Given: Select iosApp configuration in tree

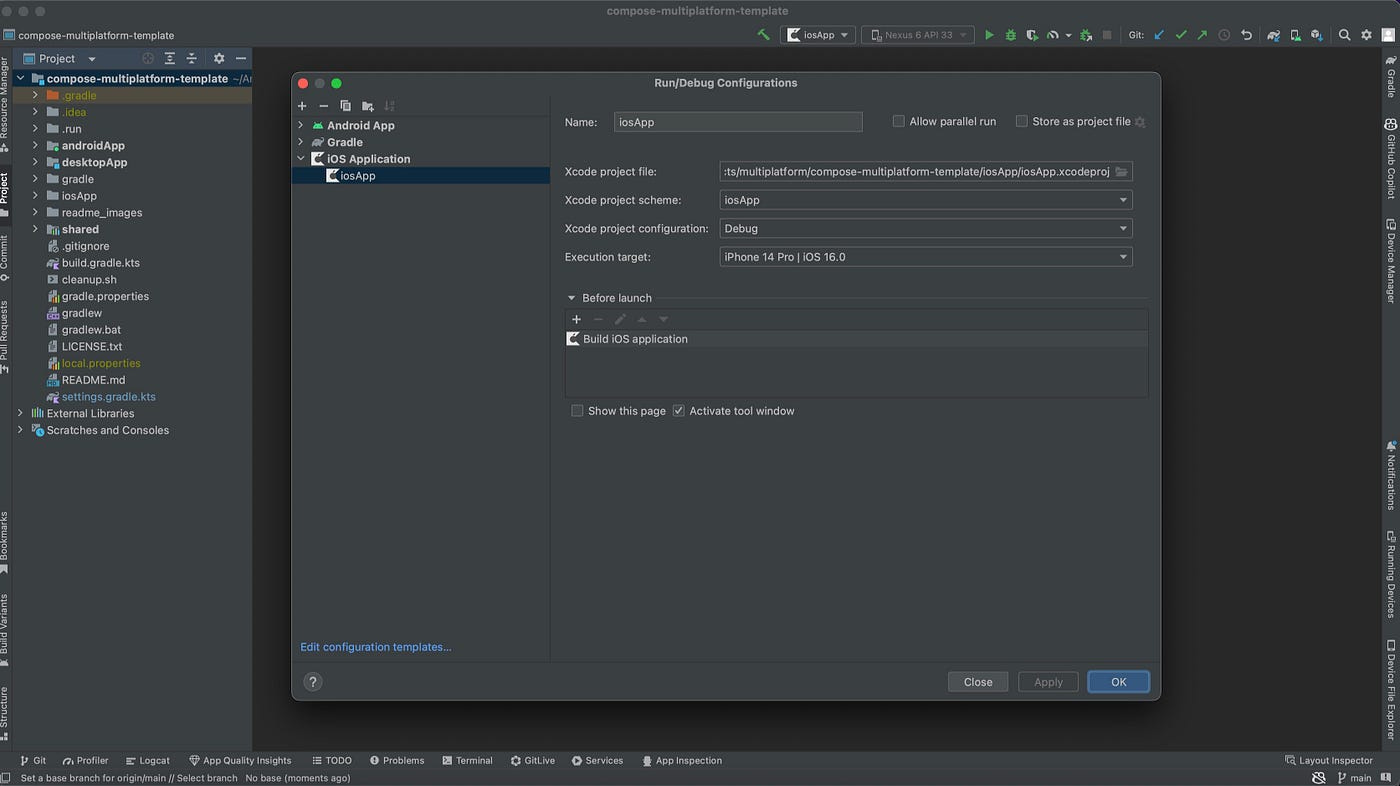Looking at the screenshot, I should 421,176.
